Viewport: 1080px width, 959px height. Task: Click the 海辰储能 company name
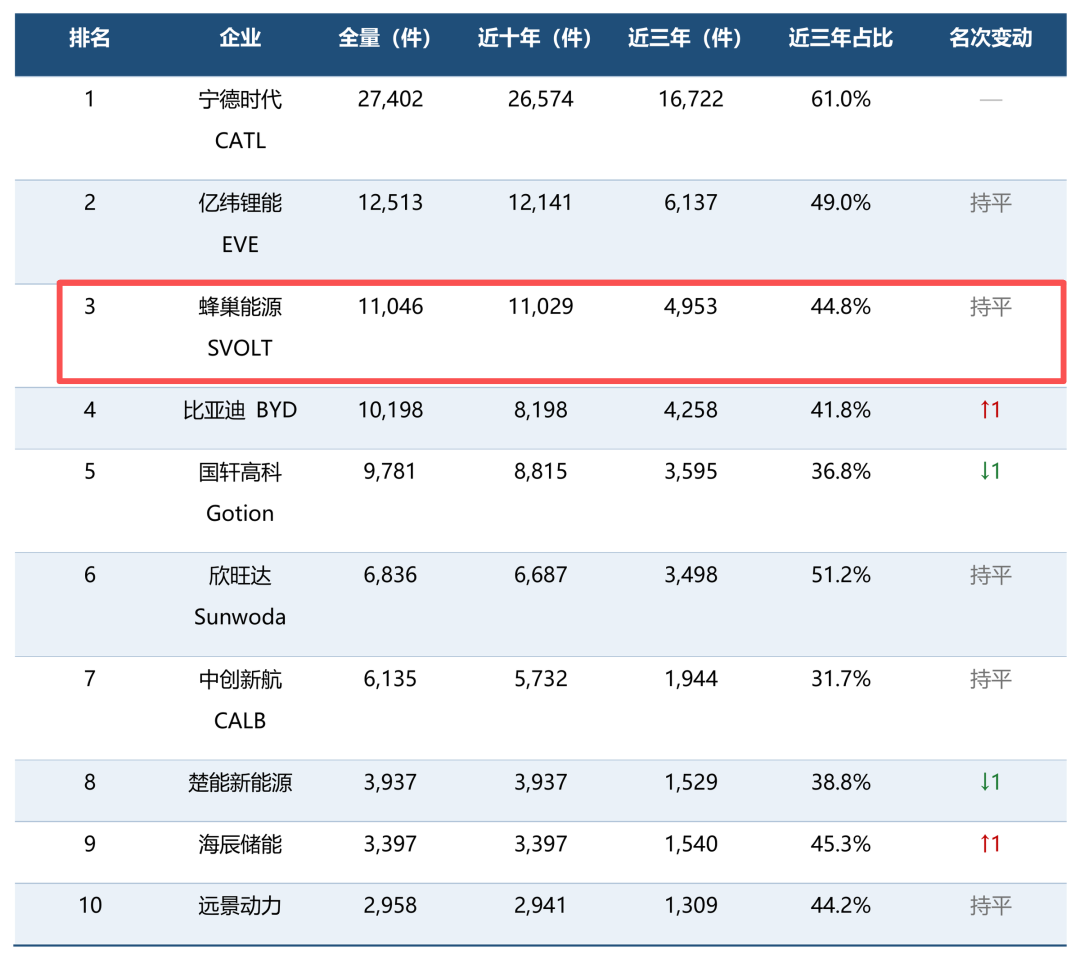pos(240,845)
